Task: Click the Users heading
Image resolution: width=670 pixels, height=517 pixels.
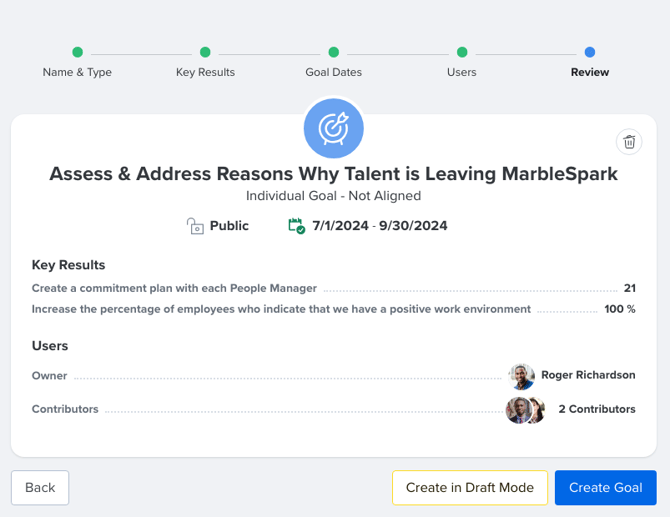Action: click(50, 346)
